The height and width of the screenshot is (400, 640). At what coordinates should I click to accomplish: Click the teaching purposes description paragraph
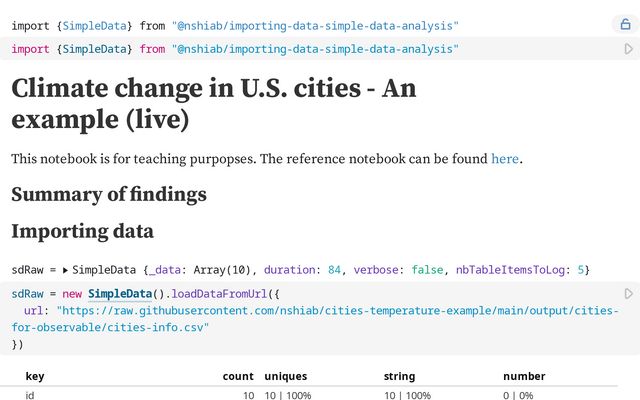250,158
